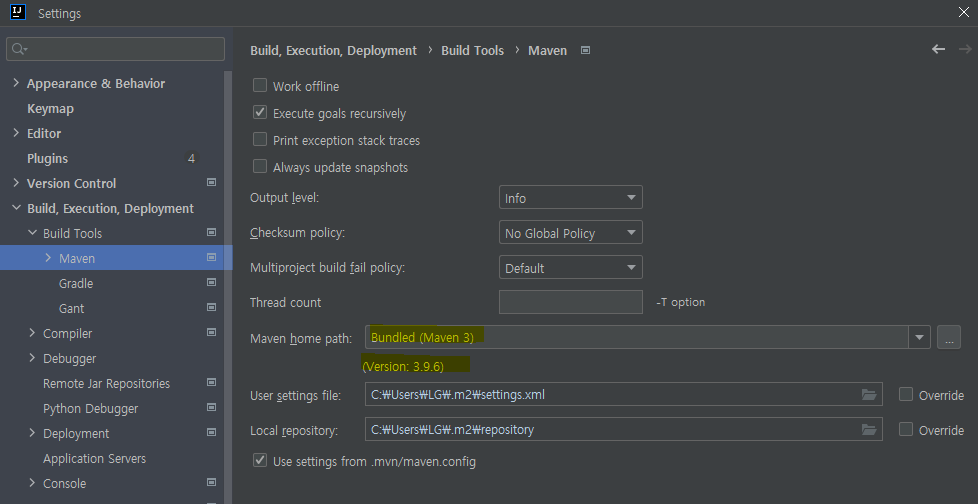This screenshot has width=978, height=504.
Task: Open Remote Jar Repositories settings
Action: tap(107, 383)
